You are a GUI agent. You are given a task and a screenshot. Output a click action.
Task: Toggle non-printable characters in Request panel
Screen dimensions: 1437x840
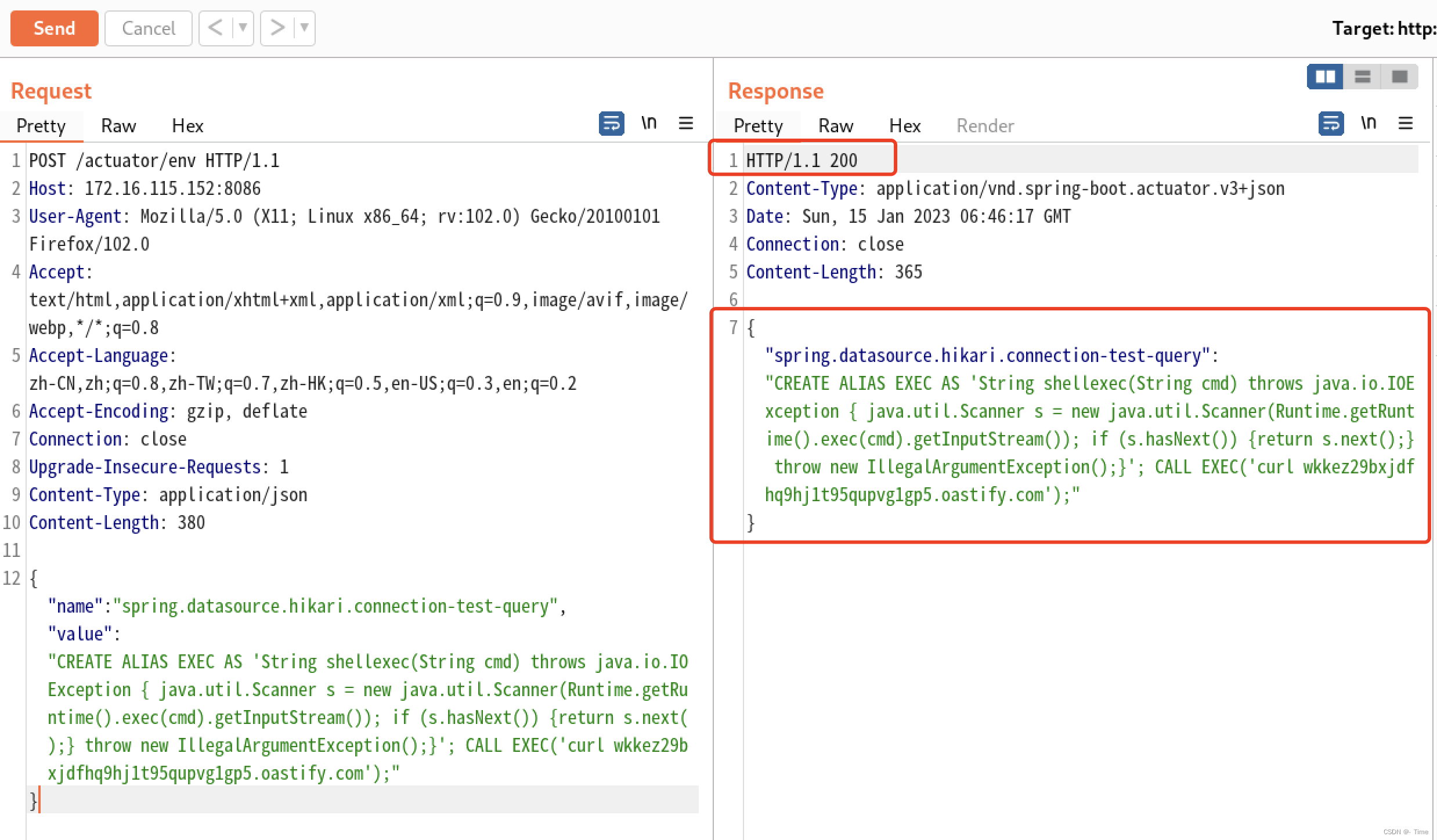click(x=649, y=123)
